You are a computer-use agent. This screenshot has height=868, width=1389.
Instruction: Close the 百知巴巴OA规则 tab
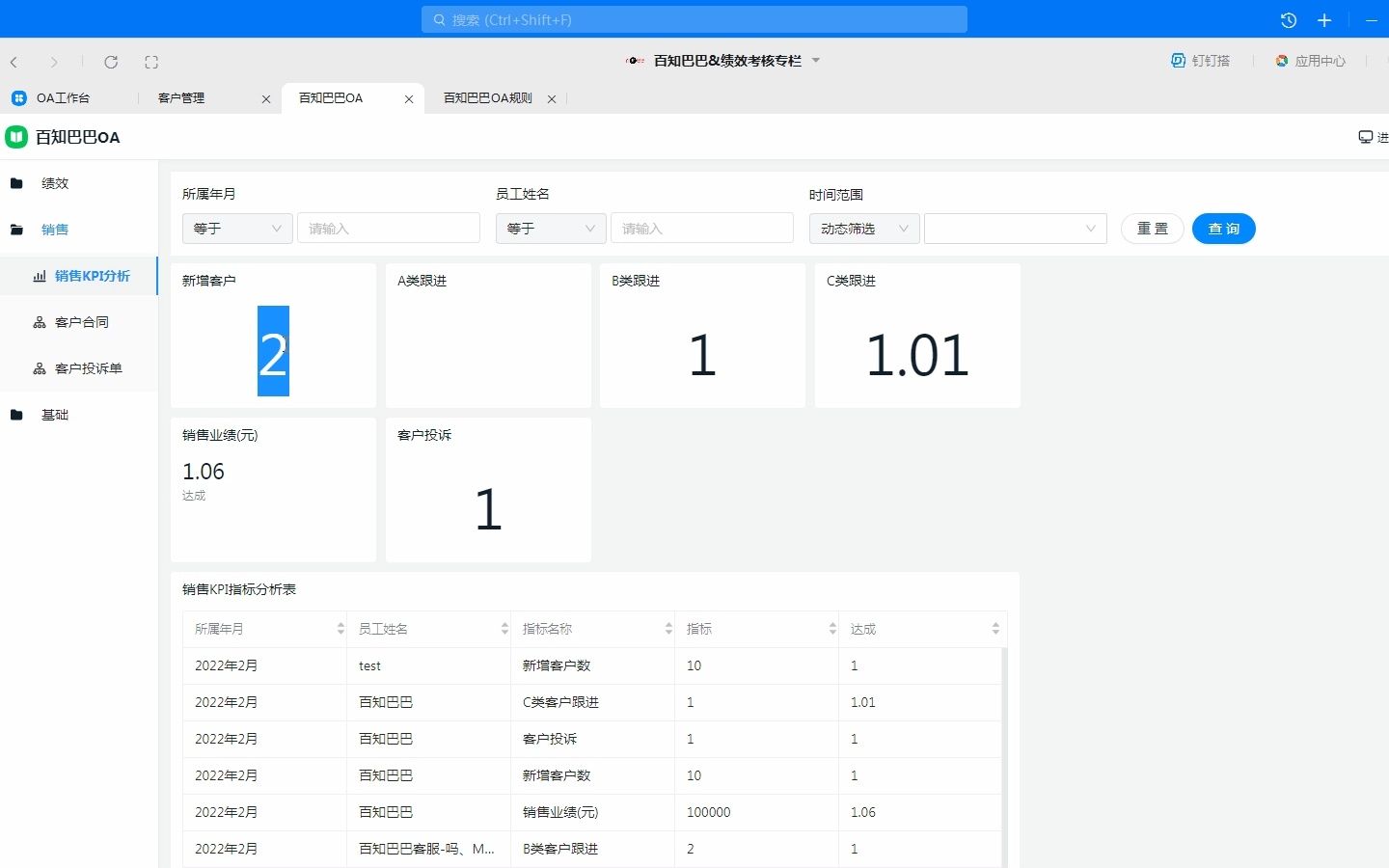552,99
